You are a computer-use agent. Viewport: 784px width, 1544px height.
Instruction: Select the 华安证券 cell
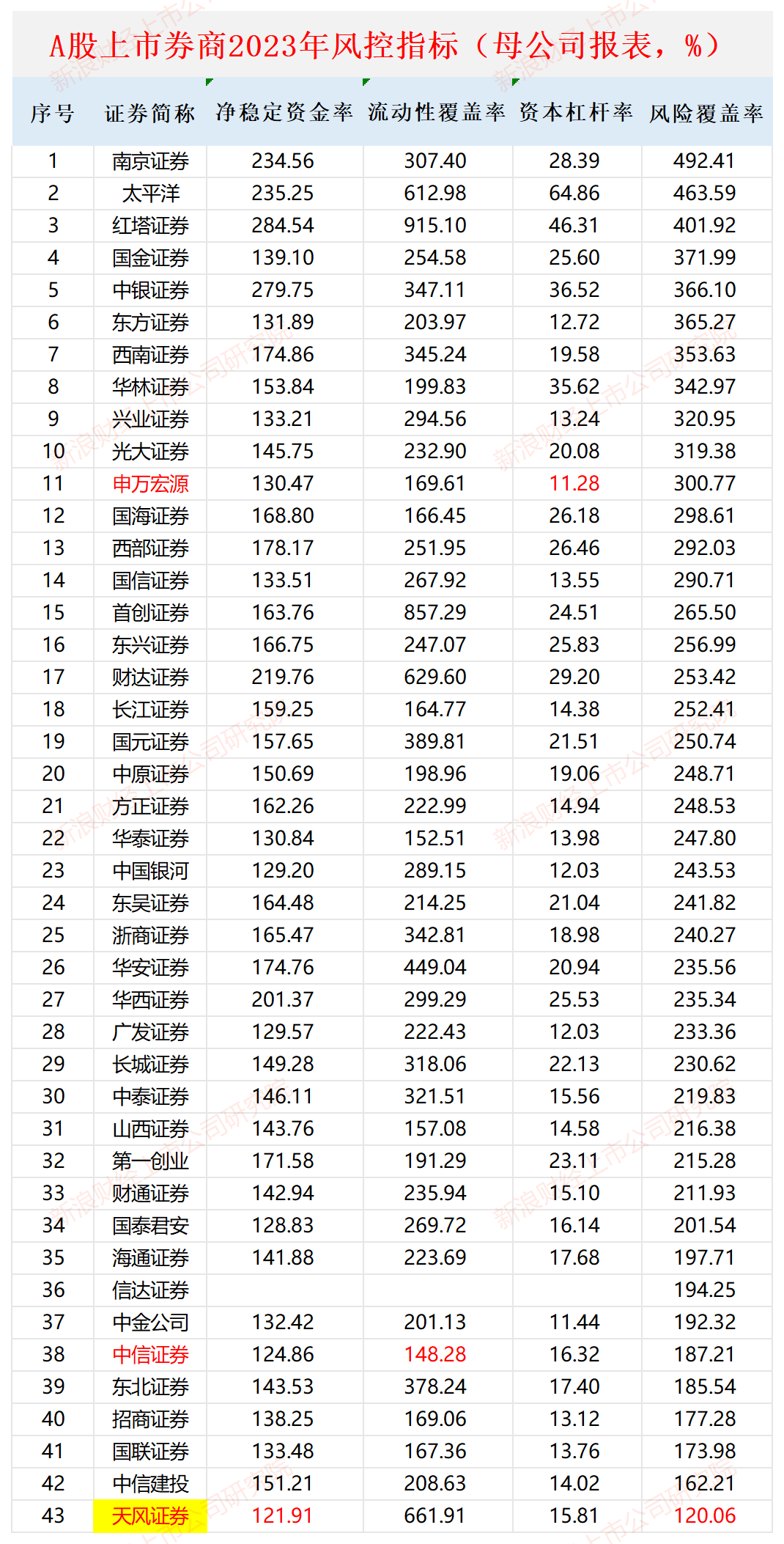pos(150,968)
